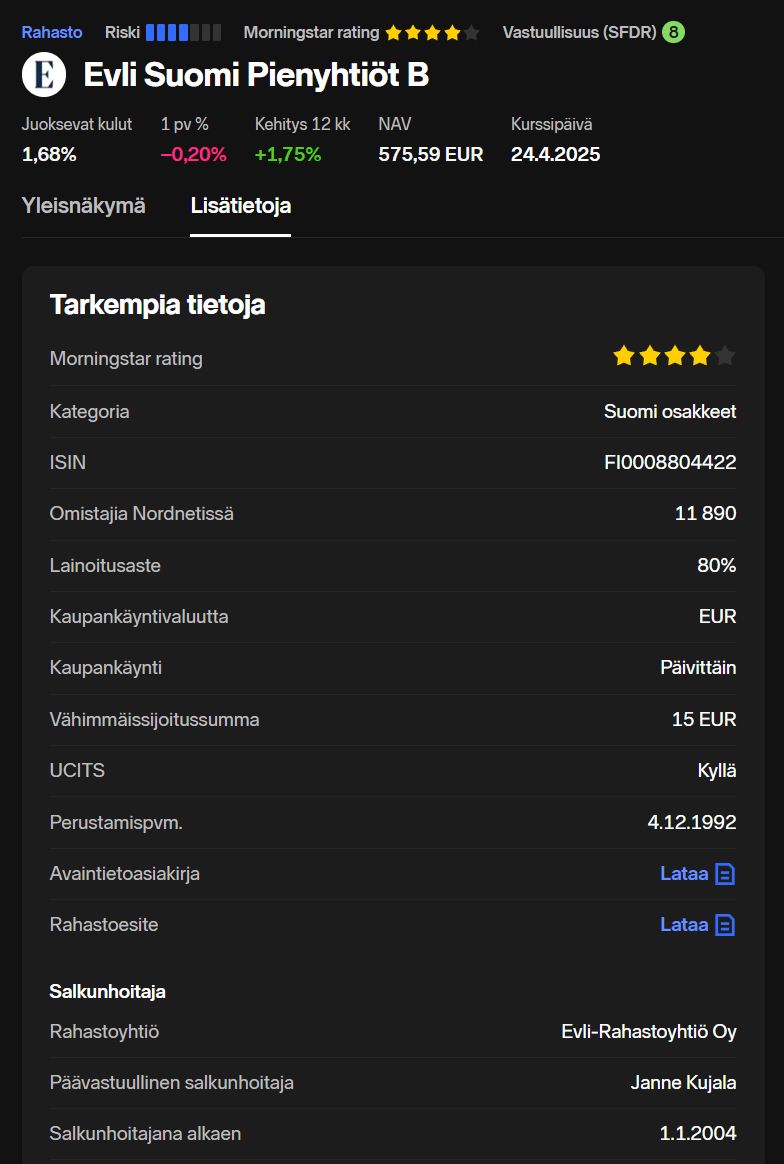Click the Juoksevat kulut label
The image size is (784, 1164).
point(77,125)
